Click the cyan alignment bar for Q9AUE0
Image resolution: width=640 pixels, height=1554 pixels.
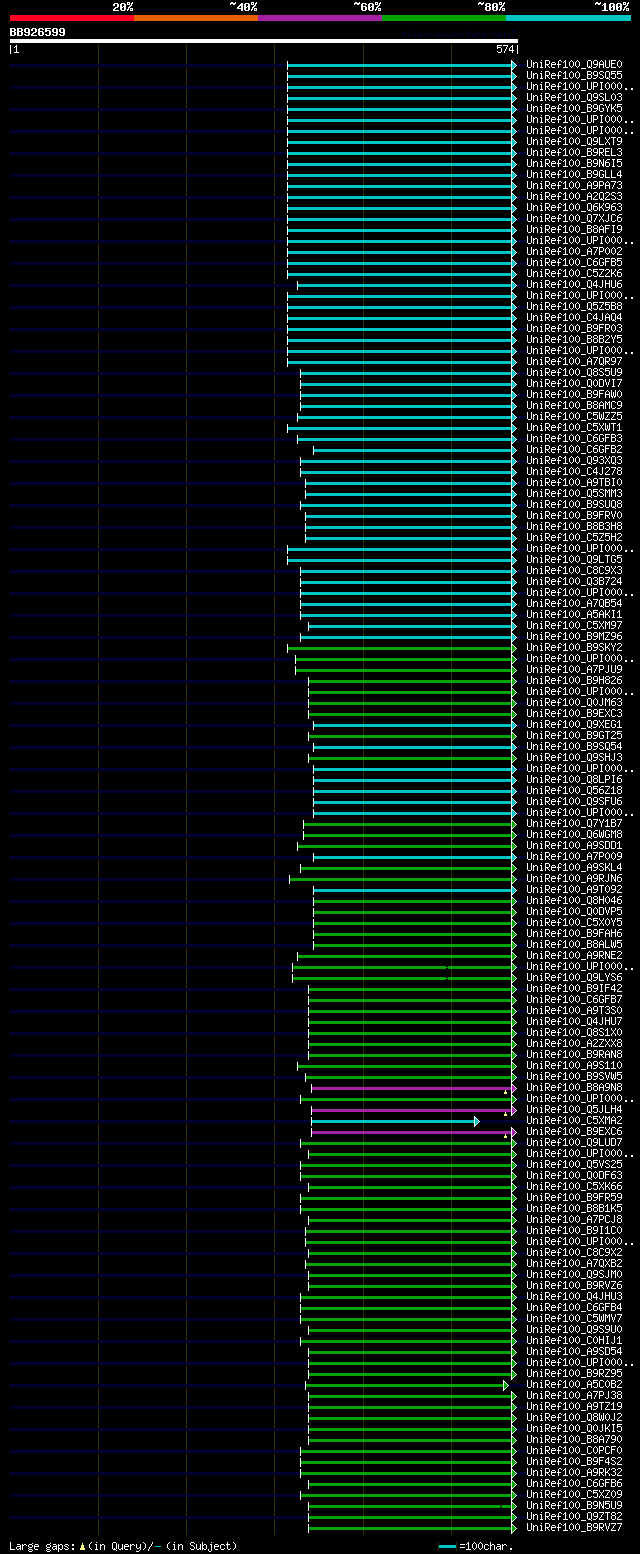click(x=402, y=65)
